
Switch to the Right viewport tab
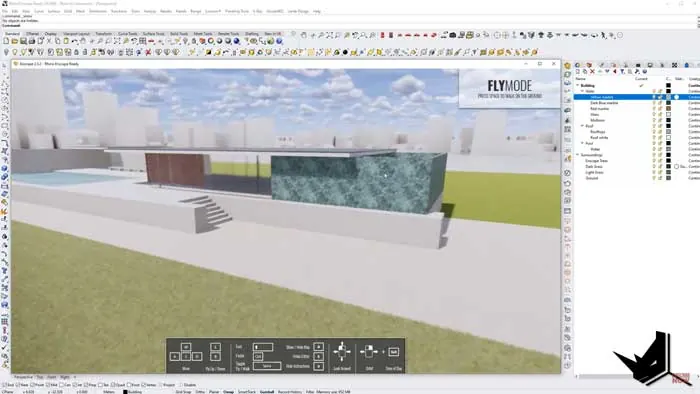(x=64, y=377)
